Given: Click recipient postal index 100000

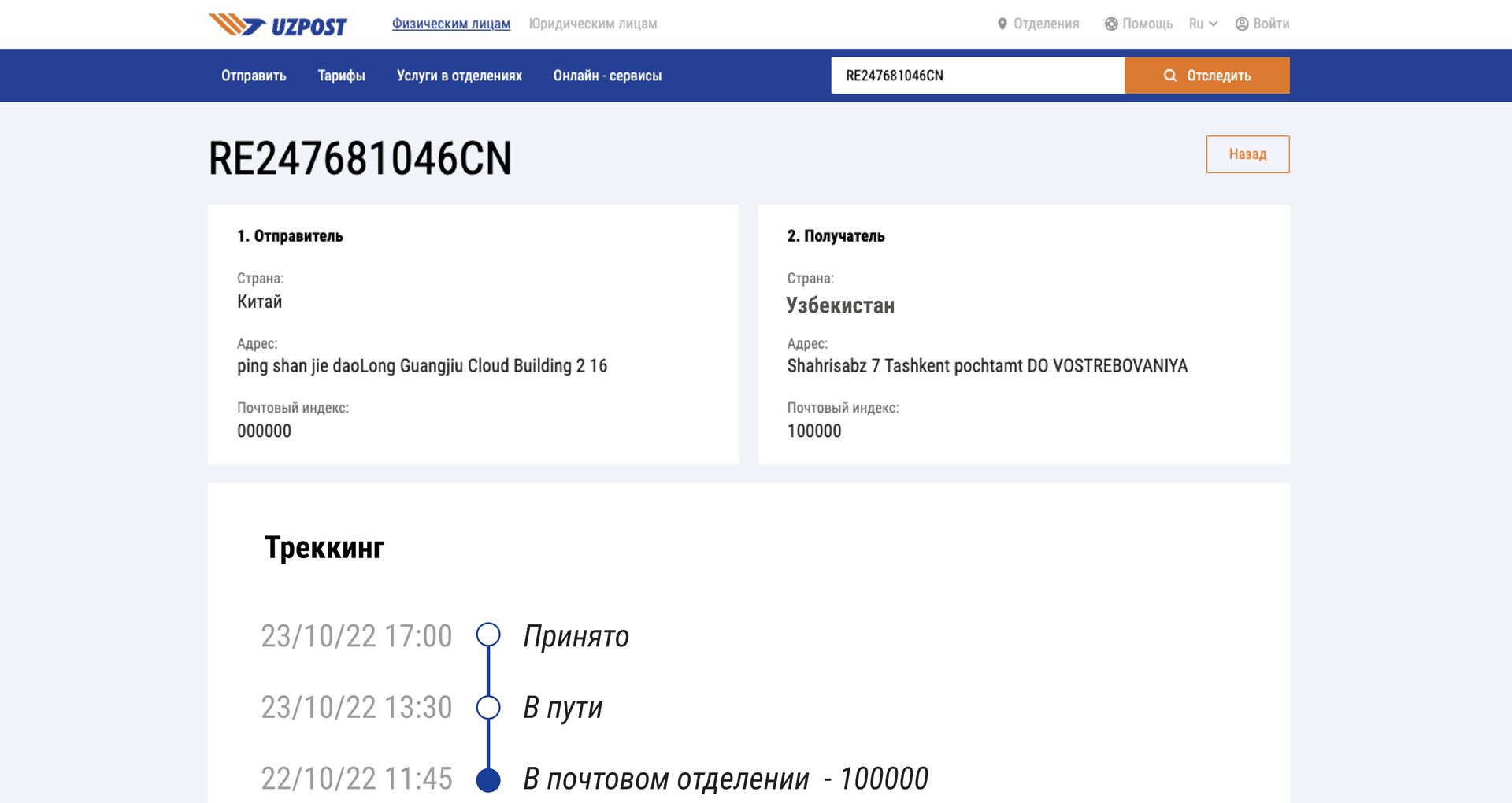Looking at the screenshot, I should [814, 431].
